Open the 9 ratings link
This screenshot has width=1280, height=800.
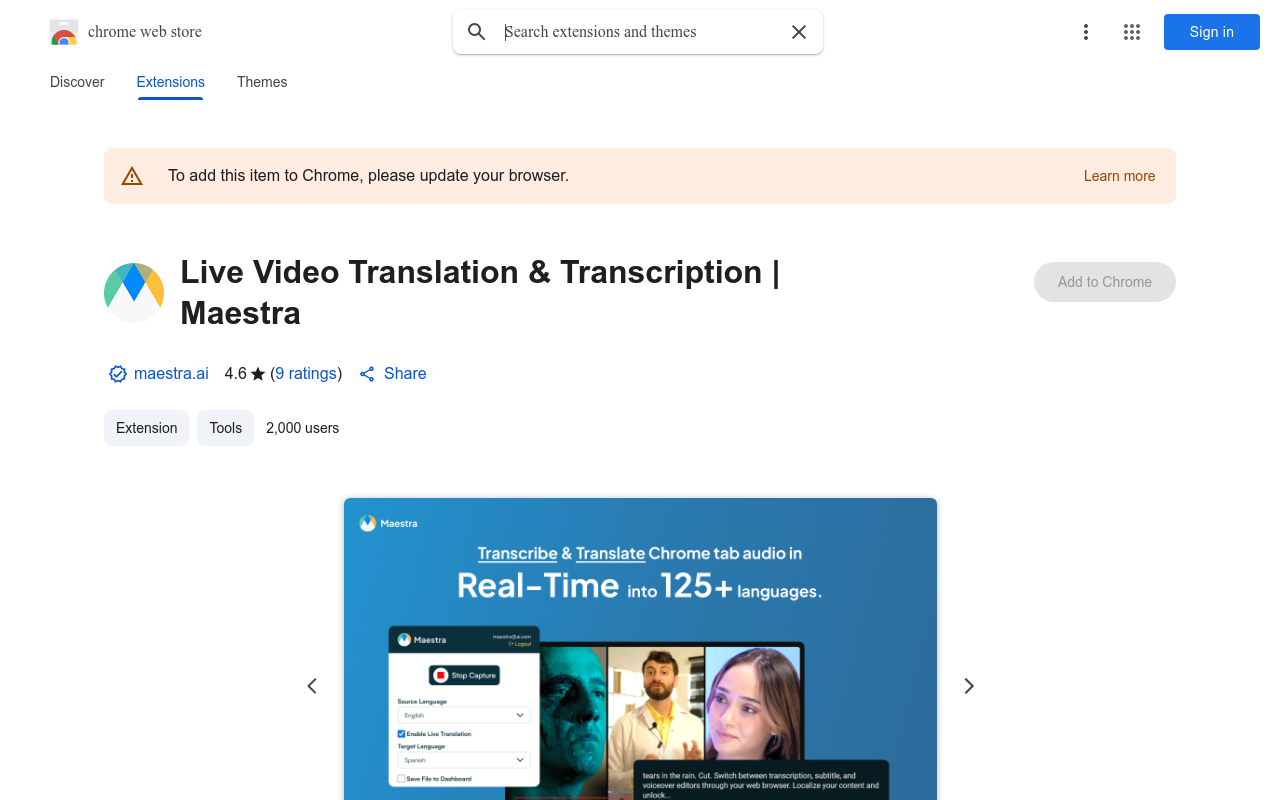(306, 374)
